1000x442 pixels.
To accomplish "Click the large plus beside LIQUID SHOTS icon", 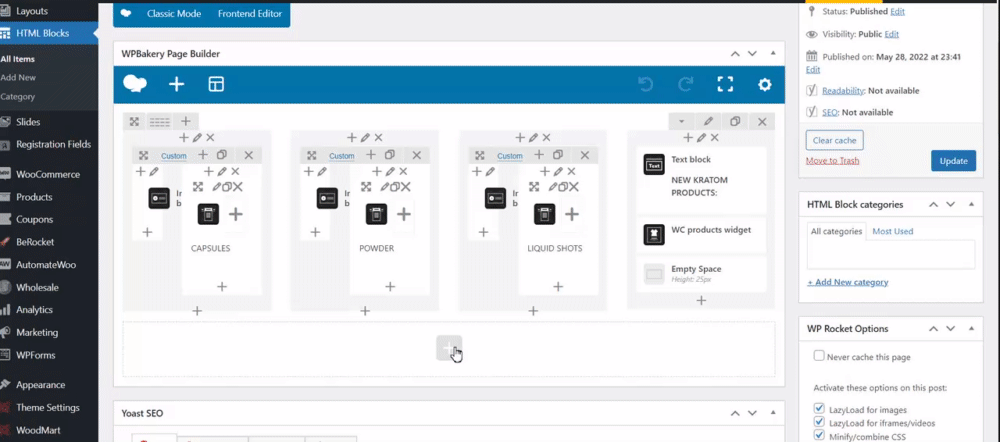I will click(572, 214).
